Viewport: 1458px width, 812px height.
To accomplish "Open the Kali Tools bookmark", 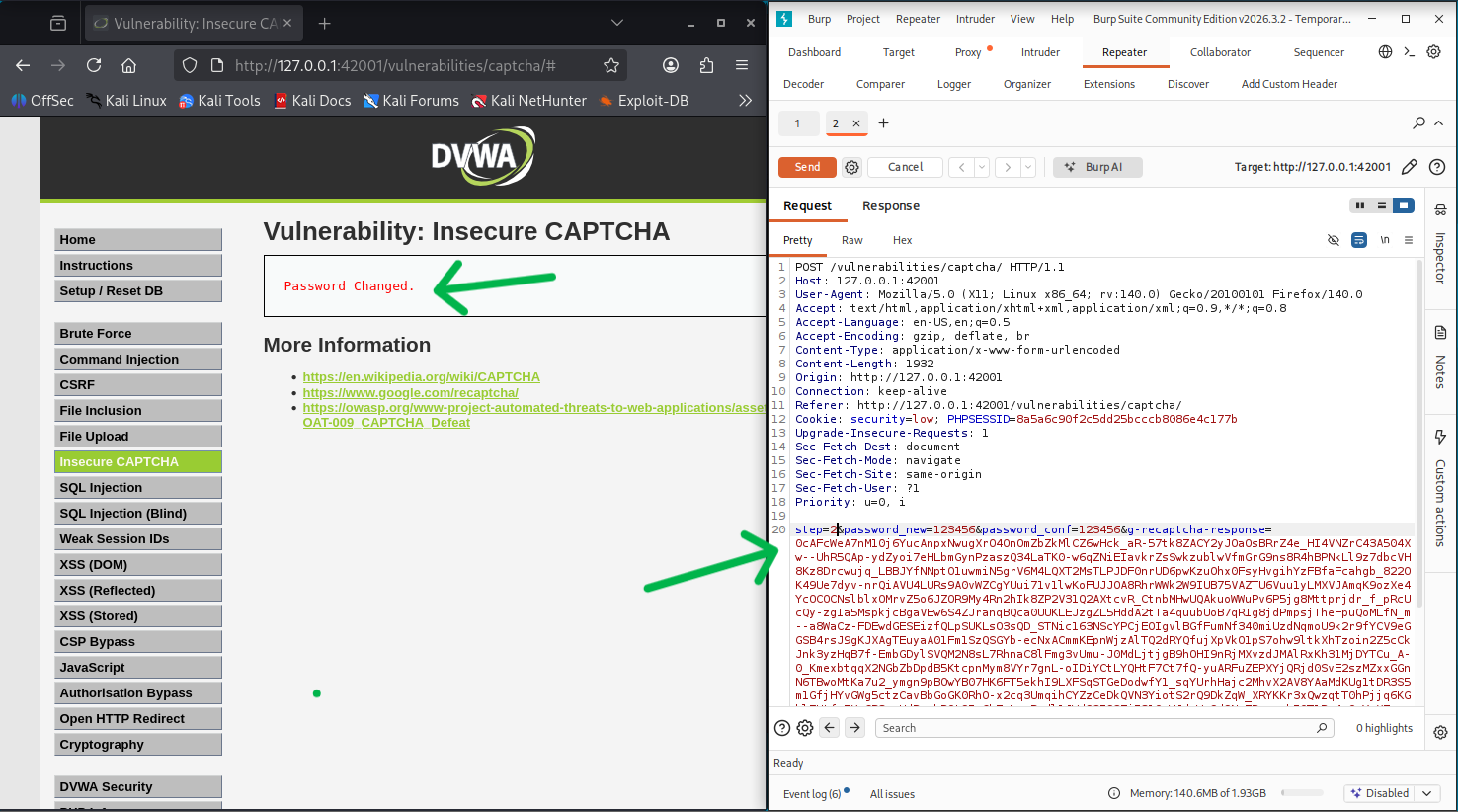I will (x=219, y=100).
